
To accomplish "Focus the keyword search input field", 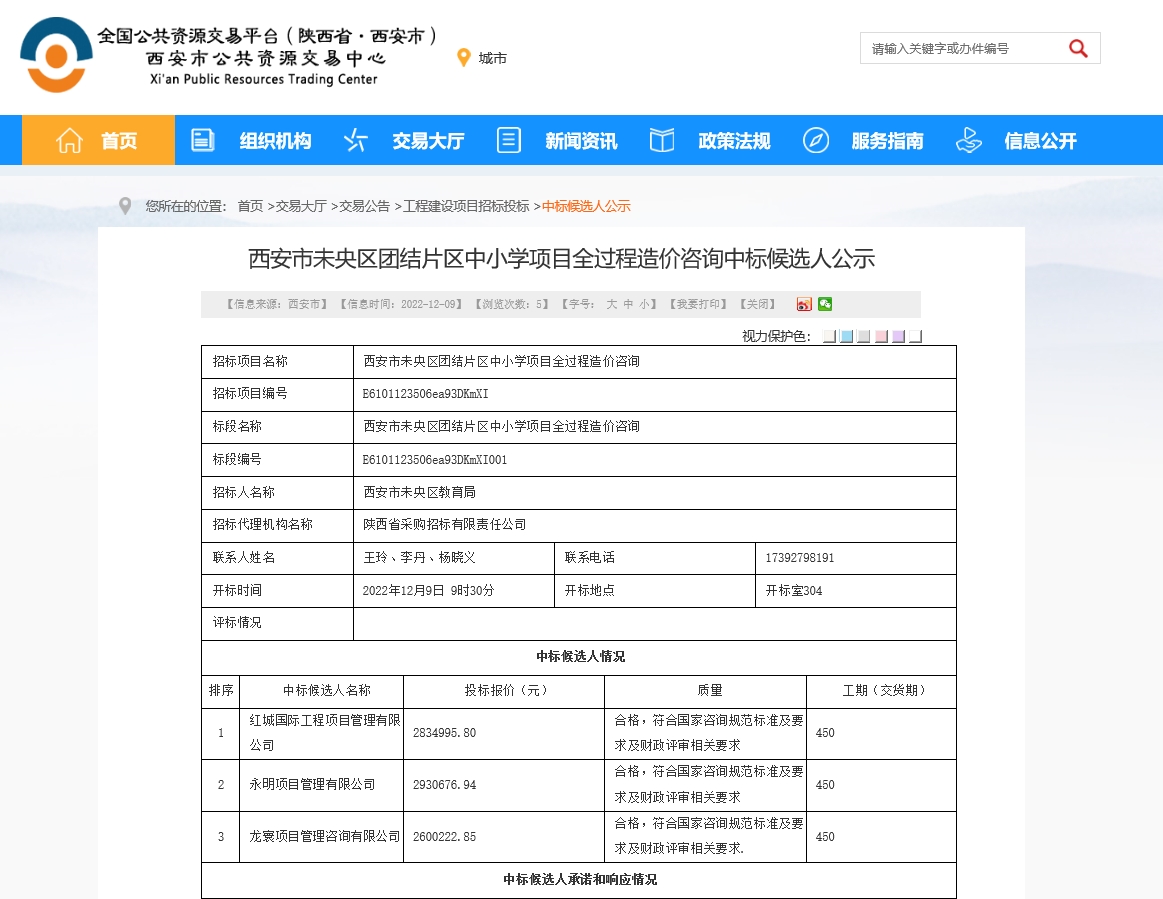I will point(964,48).
